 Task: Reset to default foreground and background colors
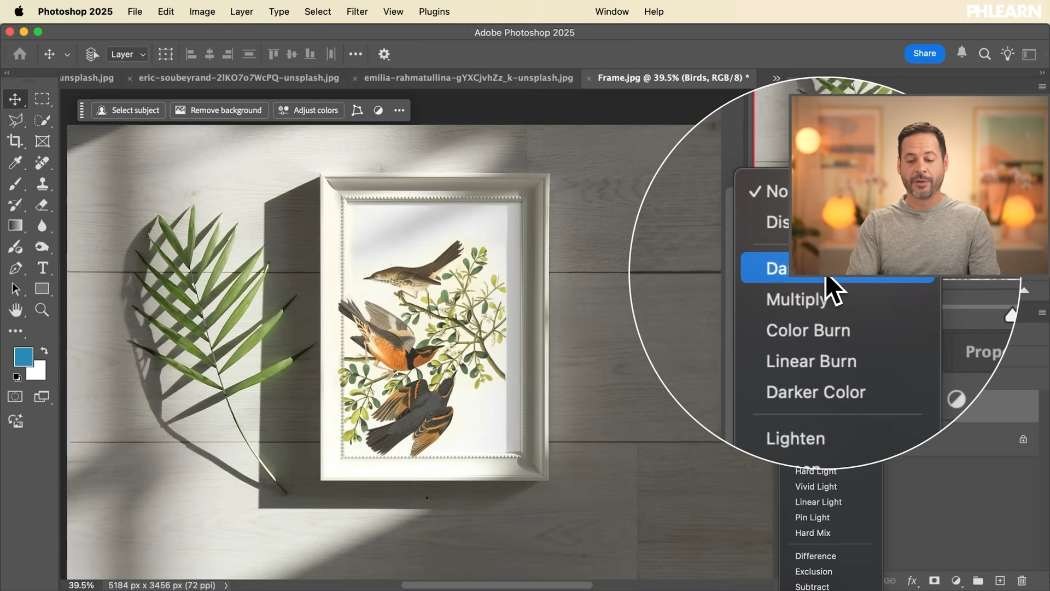click(16, 377)
